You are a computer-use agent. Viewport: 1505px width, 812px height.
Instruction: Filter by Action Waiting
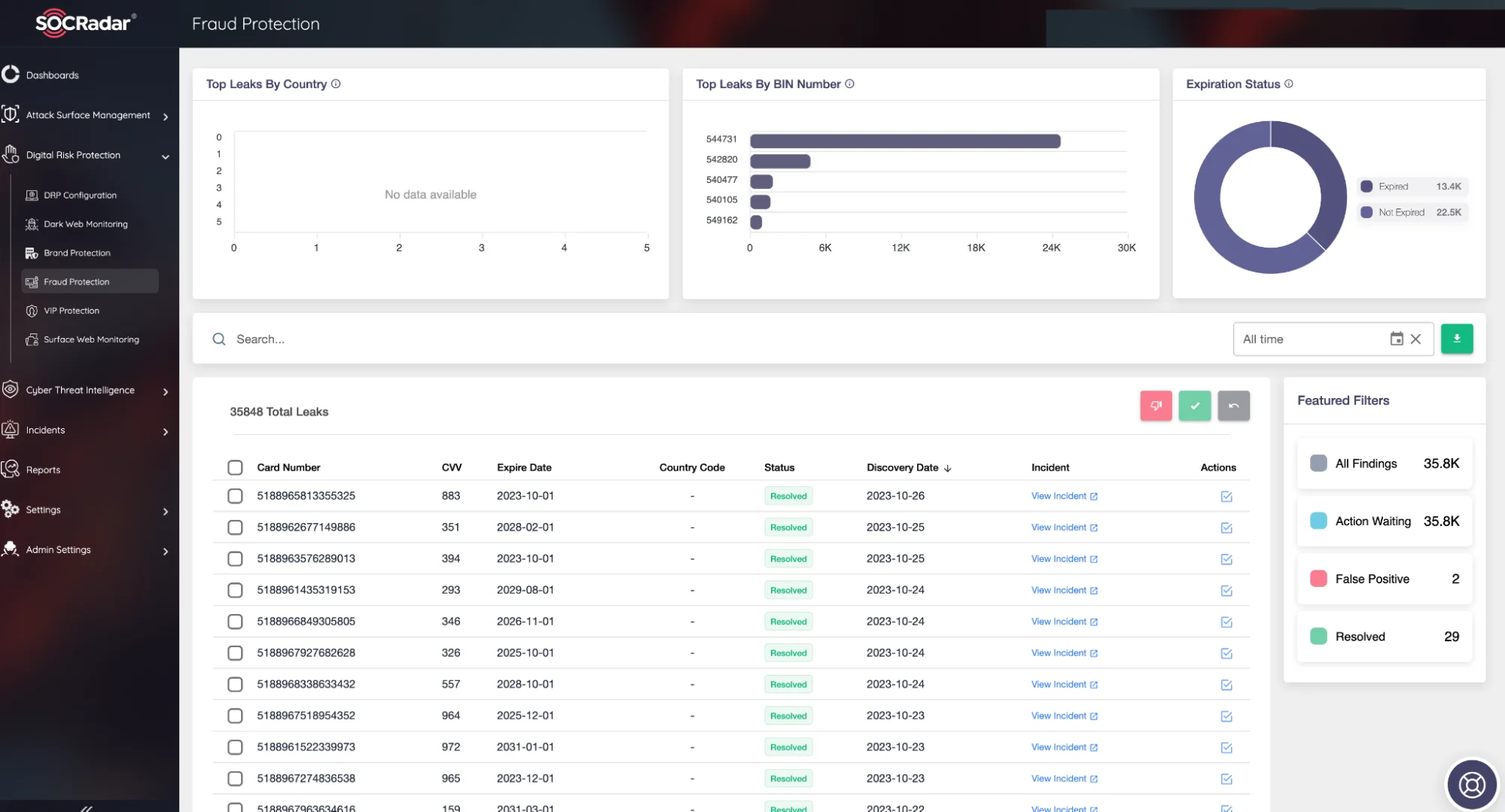[x=1384, y=521]
